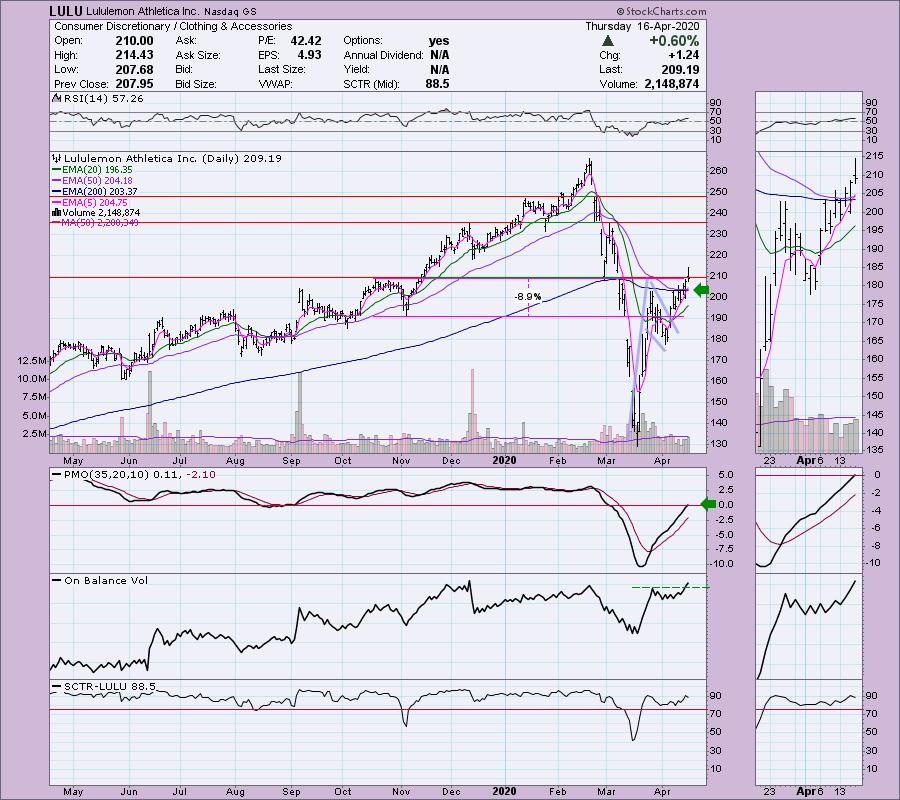Click the RSI(14) 57.26 indicator label
The width and height of the screenshot is (900, 800).
pos(98,99)
